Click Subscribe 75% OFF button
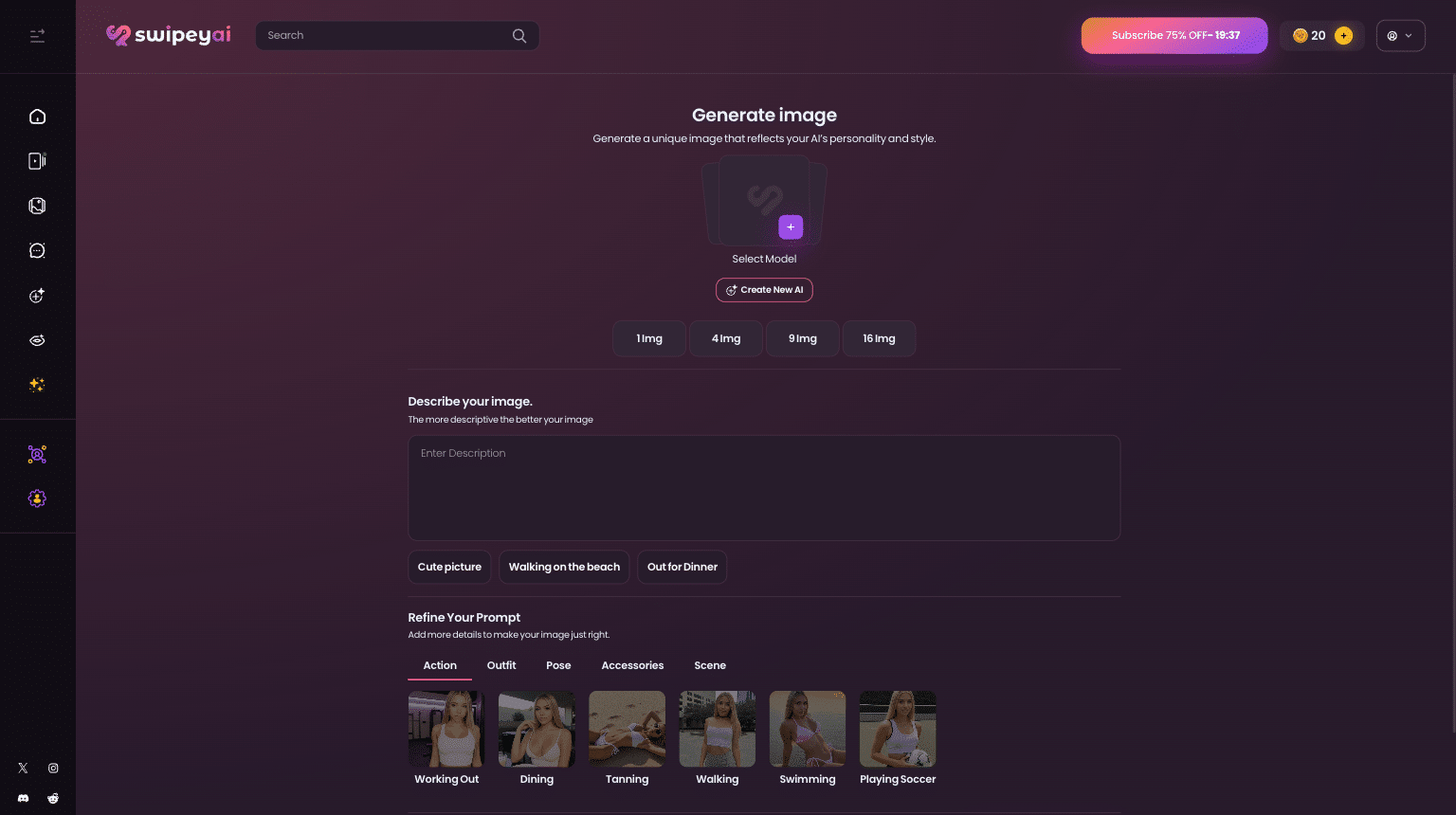1456x815 pixels. 1174,36
